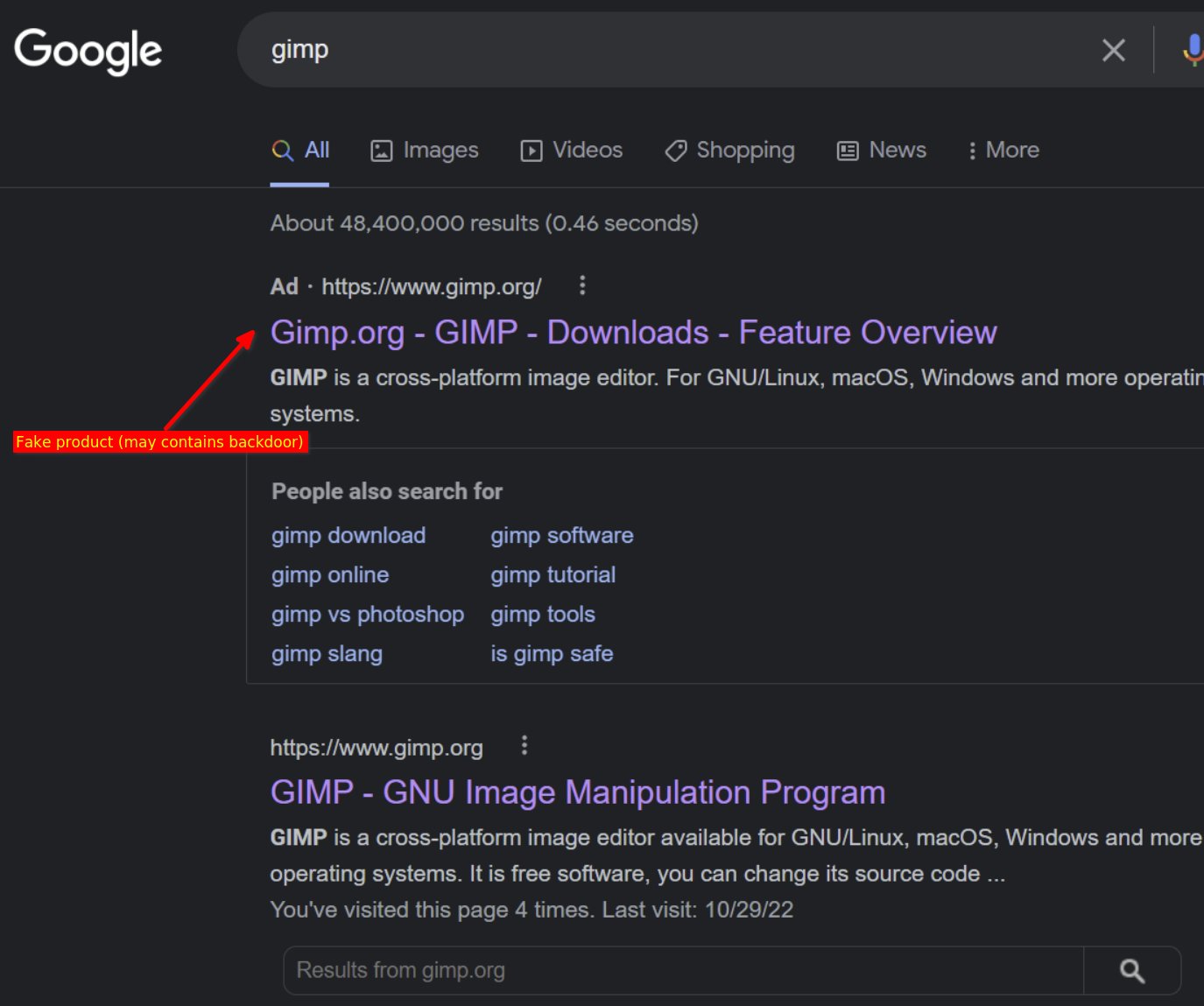1204x1006 pixels.
Task: Open the GIMP - GNU Image Manipulation Program link
Action: click(x=578, y=792)
